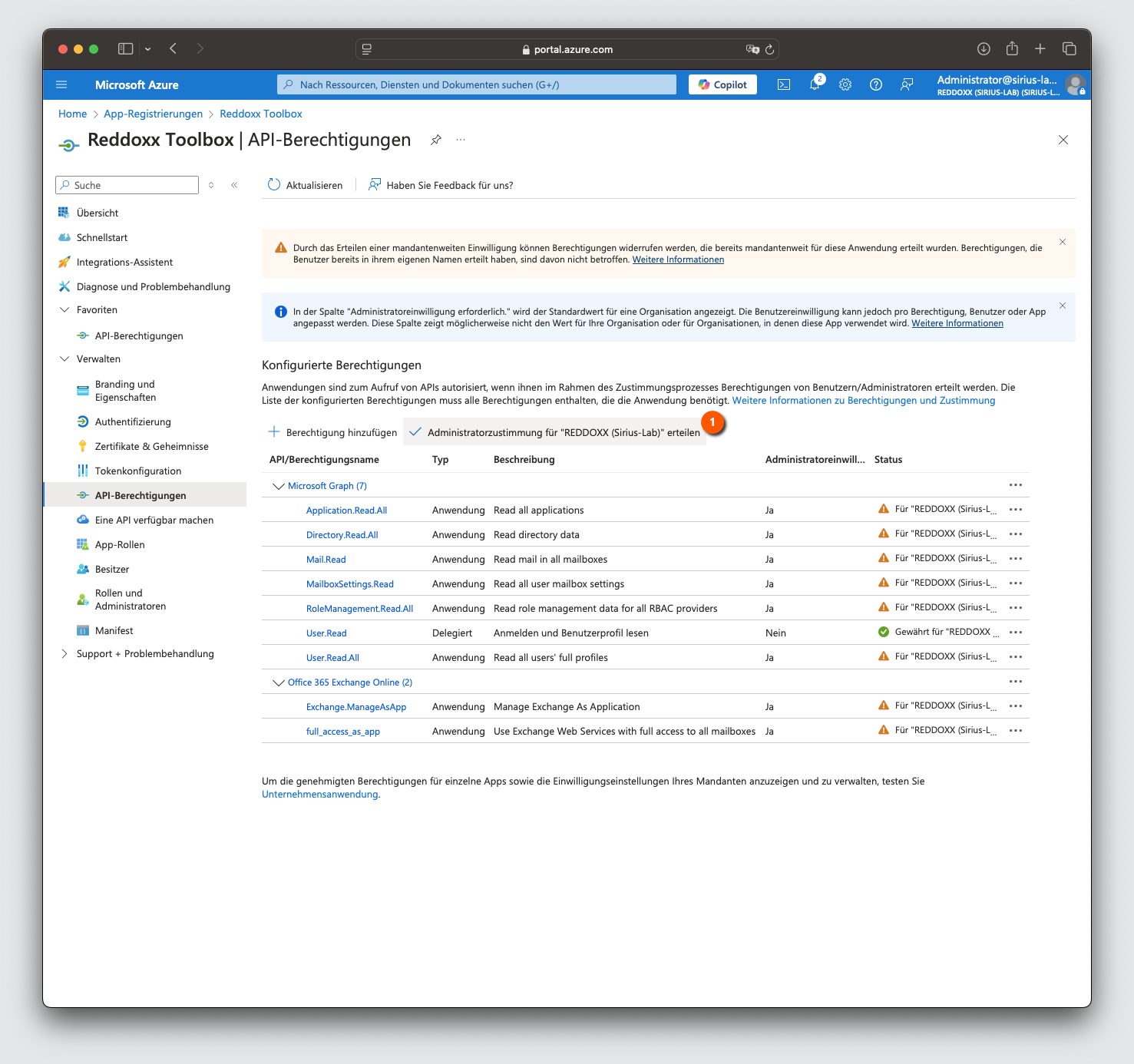
Task: Open Safari share button
Action: point(1012,48)
